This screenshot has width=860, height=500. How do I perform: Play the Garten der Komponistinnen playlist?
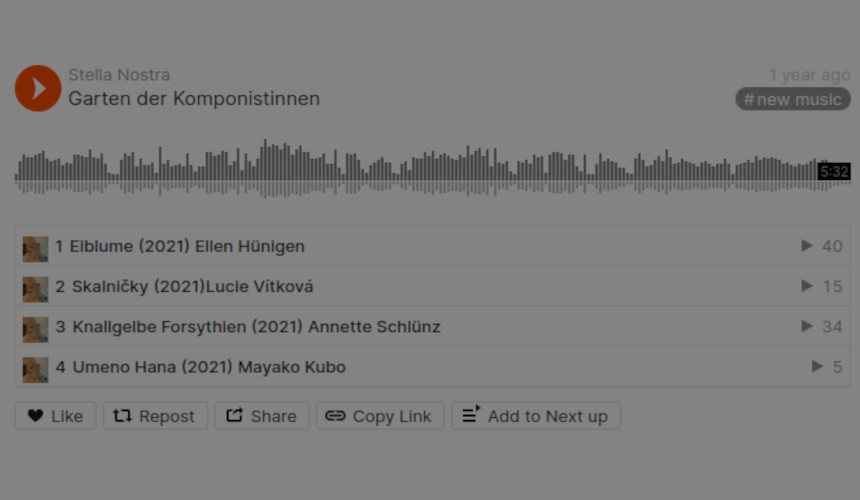(x=38, y=88)
